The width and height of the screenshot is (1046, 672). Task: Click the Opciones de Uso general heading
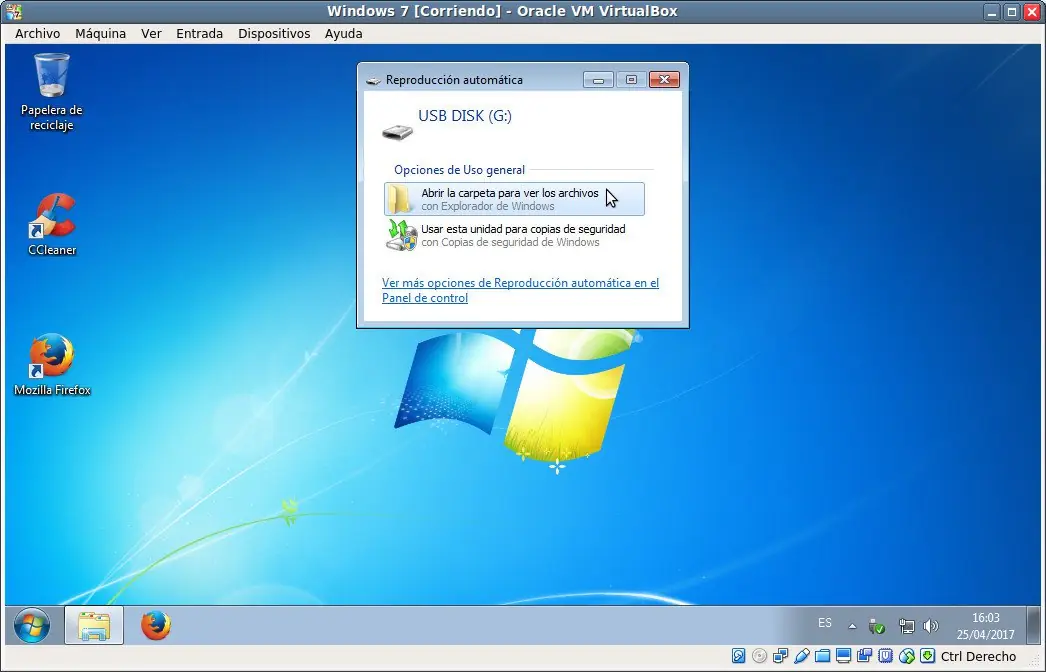[460, 170]
